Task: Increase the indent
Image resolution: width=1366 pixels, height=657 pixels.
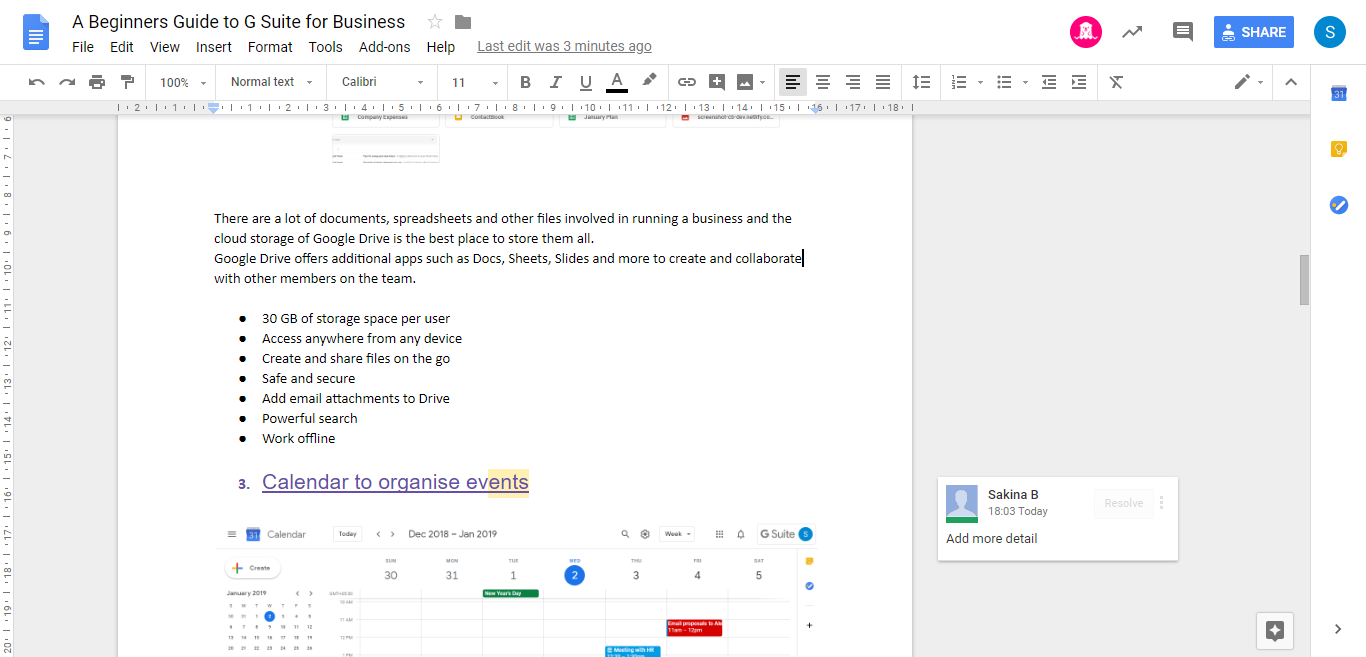Action: (x=1079, y=82)
